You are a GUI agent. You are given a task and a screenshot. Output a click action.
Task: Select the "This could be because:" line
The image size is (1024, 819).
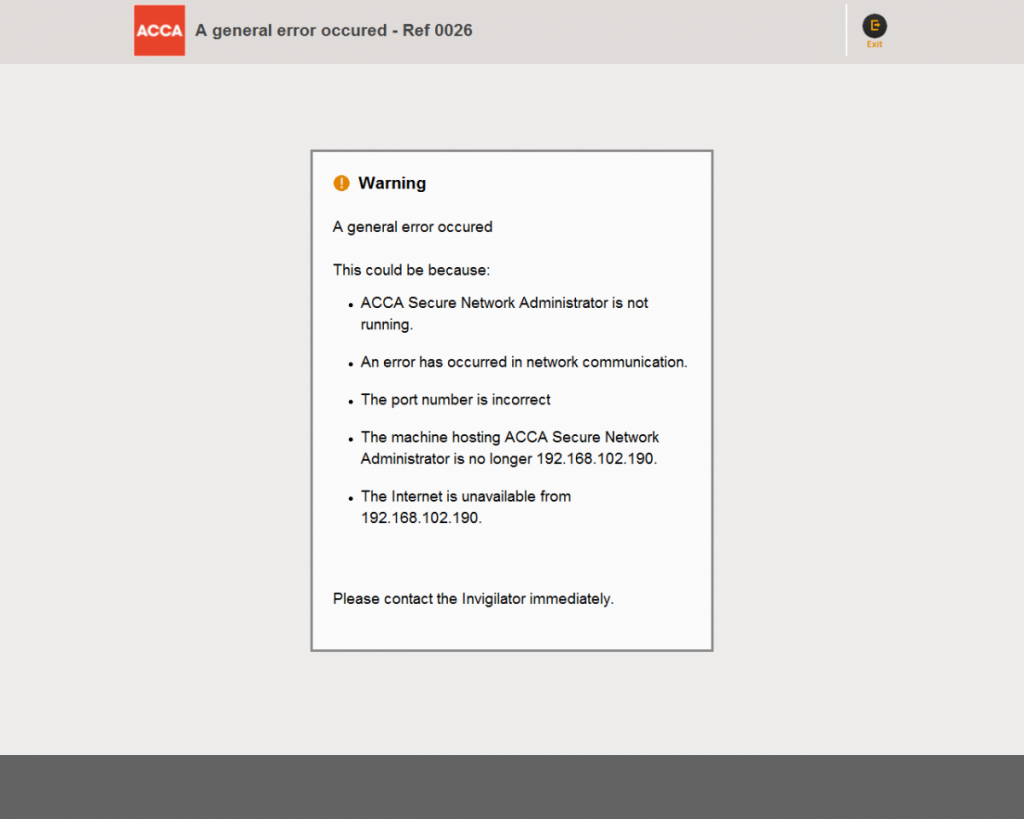coord(411,270)
